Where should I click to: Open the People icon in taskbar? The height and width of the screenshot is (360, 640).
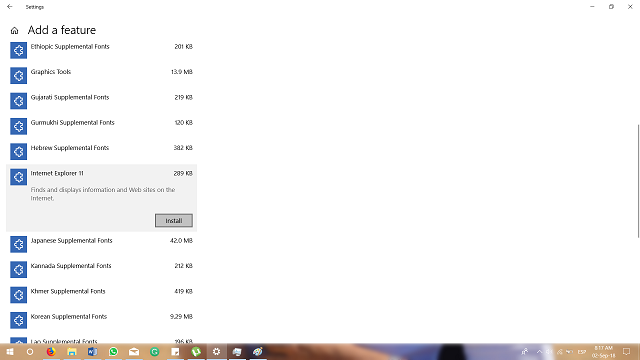tap(524, 352)
